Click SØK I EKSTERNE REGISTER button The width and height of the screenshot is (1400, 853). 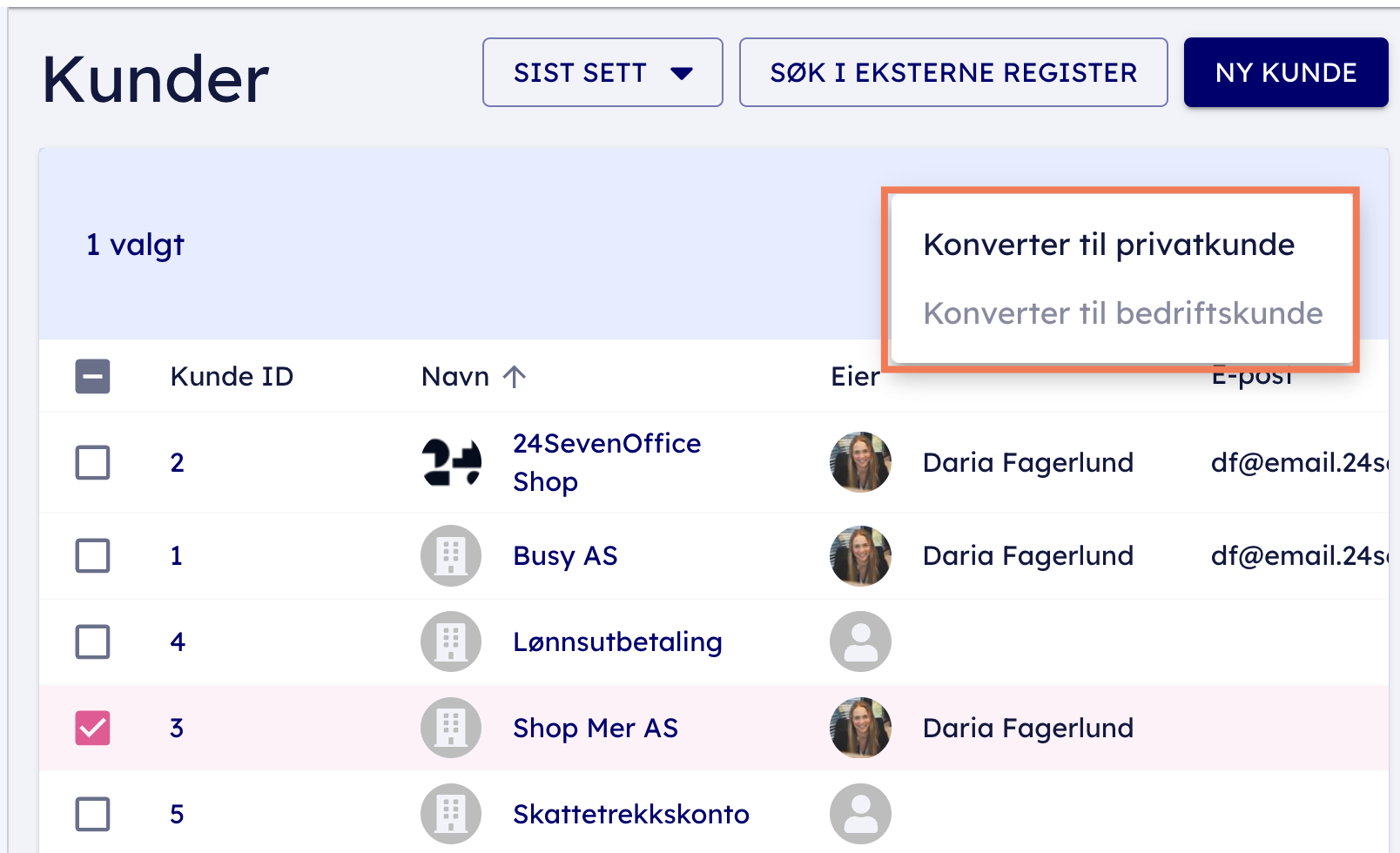pyautogui.click(x=952, y=72)
